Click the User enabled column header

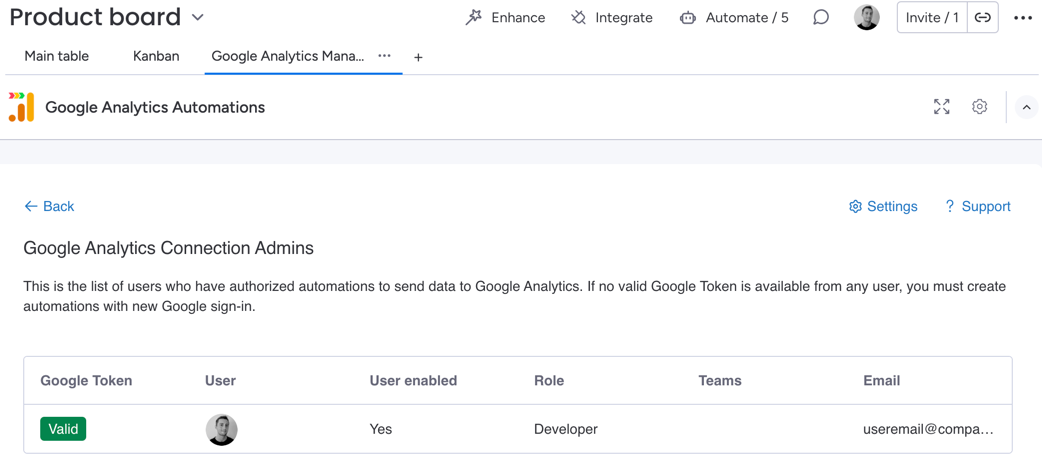[413, 381]
